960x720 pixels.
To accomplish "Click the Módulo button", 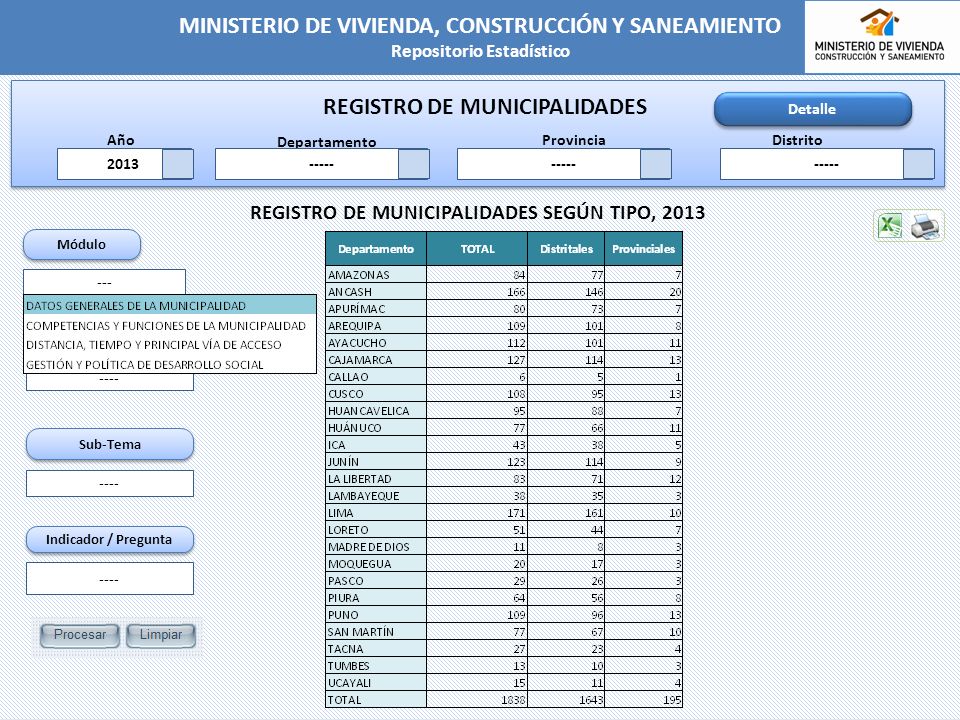I will click(x=82, y=244).
